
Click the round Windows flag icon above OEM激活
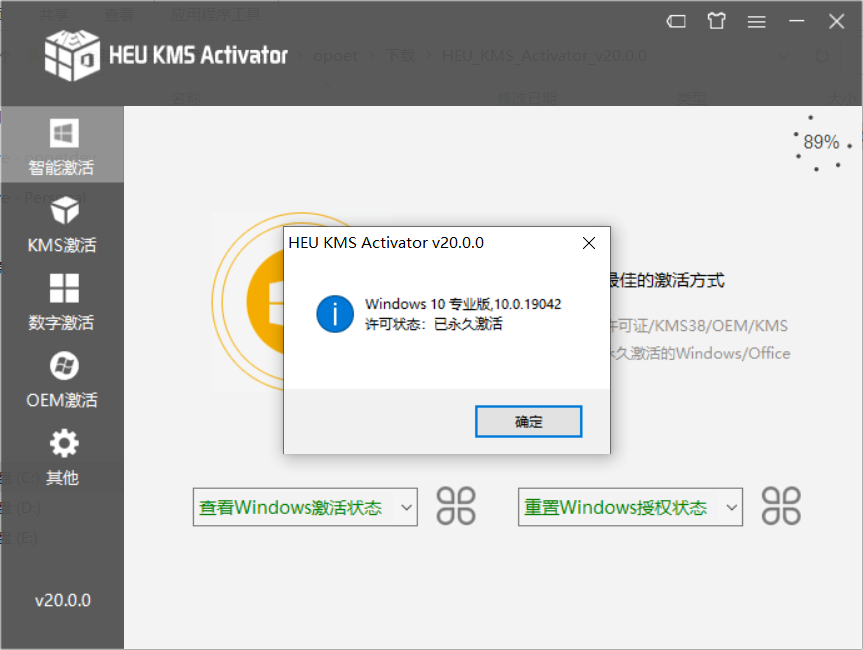click(64, 365)
